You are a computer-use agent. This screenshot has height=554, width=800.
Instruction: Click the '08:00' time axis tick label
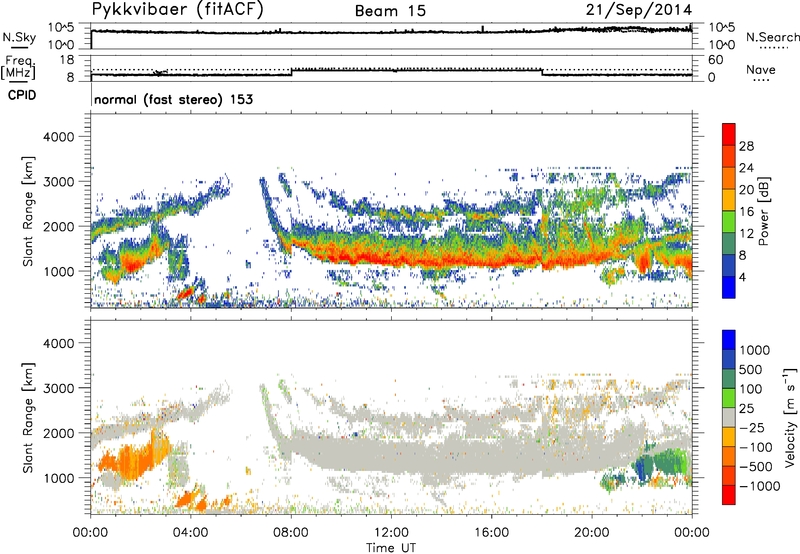pyautogui.click(x=291, y=533)
